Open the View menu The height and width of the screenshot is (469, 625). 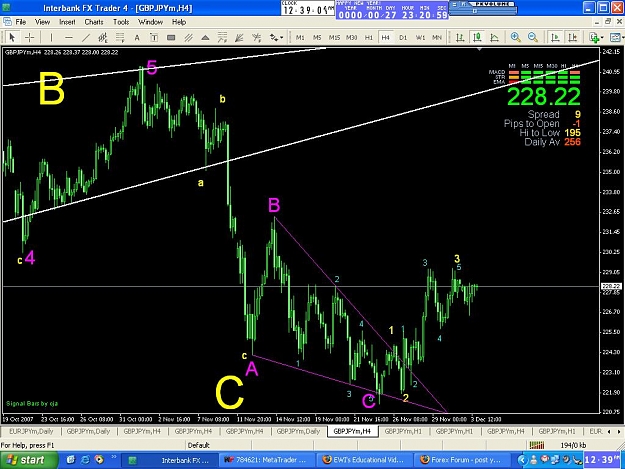click(42, 22)
